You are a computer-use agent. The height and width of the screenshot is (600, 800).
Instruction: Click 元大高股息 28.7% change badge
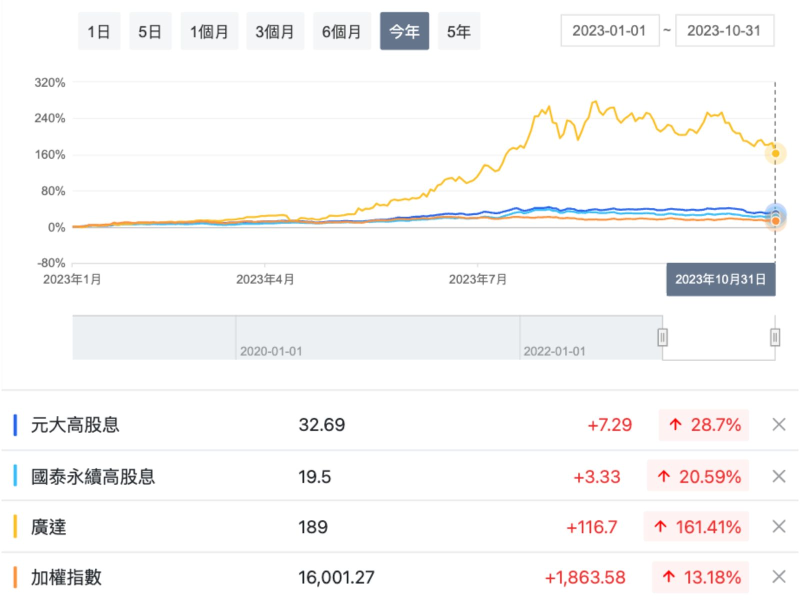pos(705,425)
